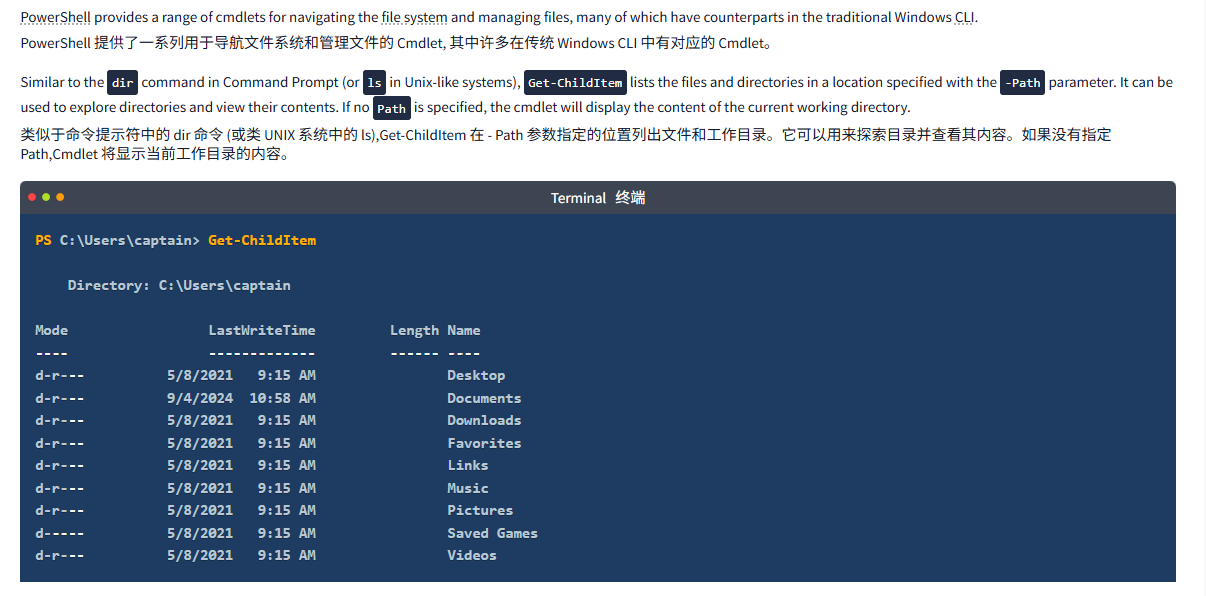Image resolution: width=1206 pixels, height=596 pixels.
Task: Open the dotted-underlined "file system" term
Action: click(x=415, y=17)
